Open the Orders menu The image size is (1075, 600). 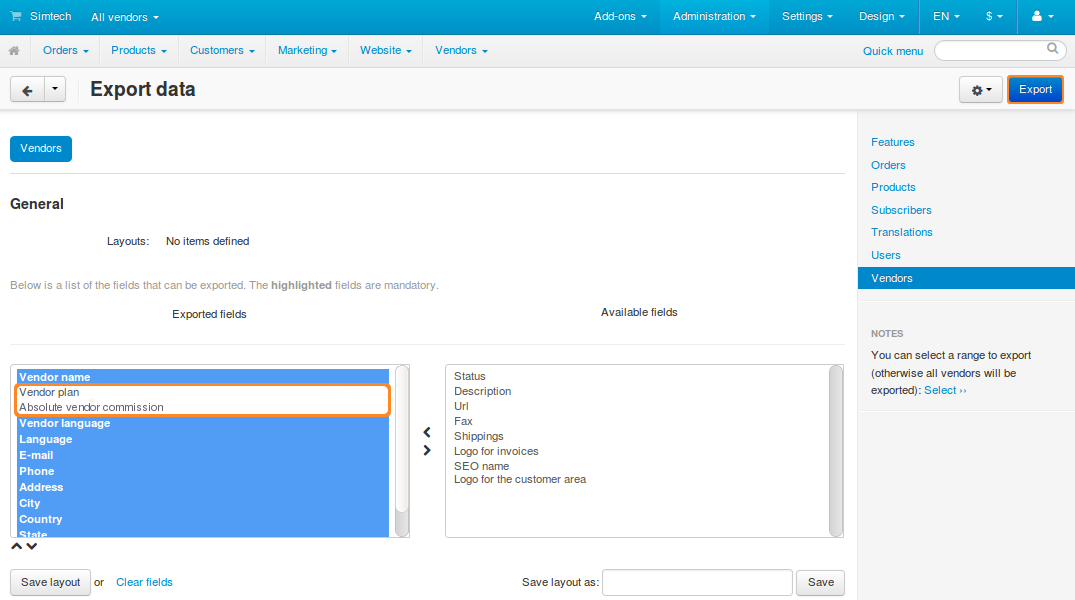66,51
